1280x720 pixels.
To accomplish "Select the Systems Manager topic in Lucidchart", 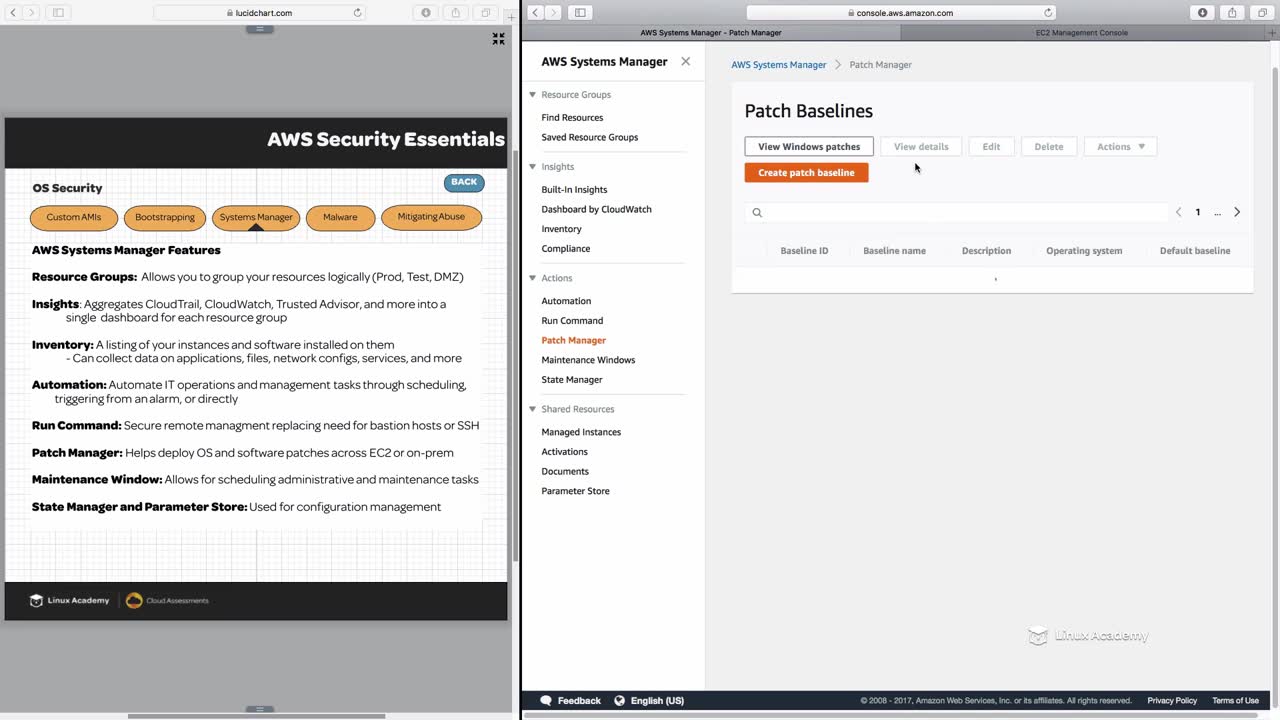I will click(256, 217).
